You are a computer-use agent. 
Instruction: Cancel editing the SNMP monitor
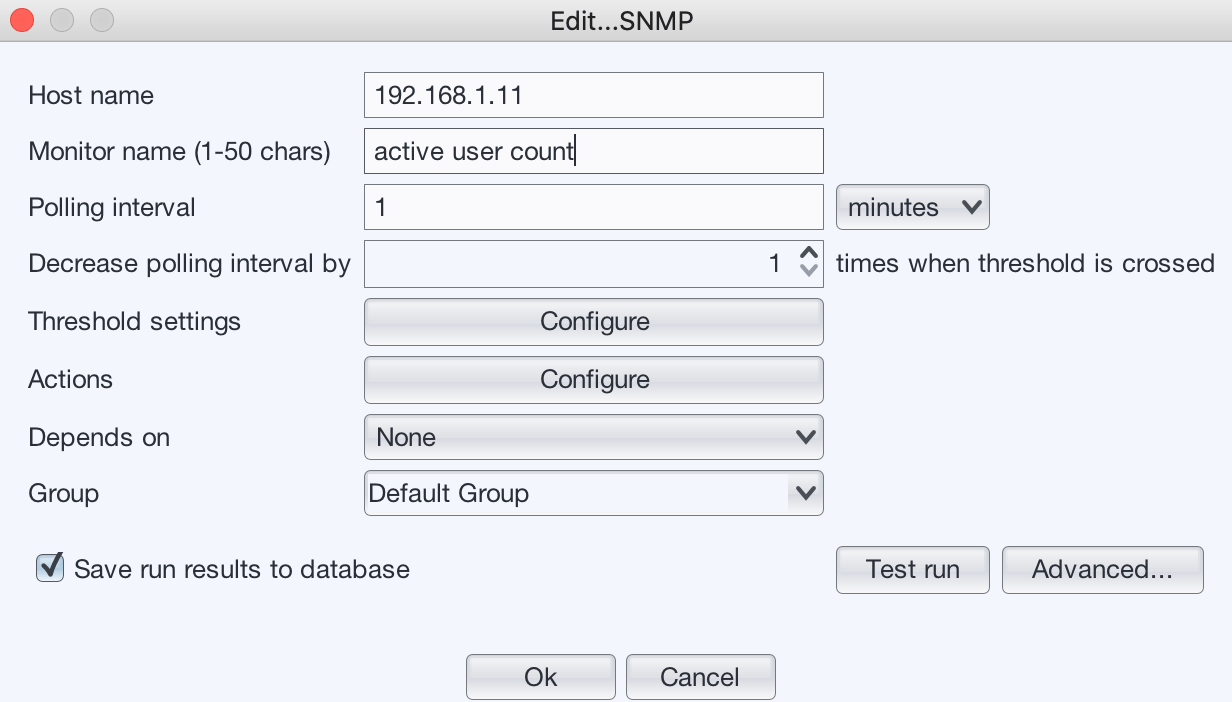[700, 676]
